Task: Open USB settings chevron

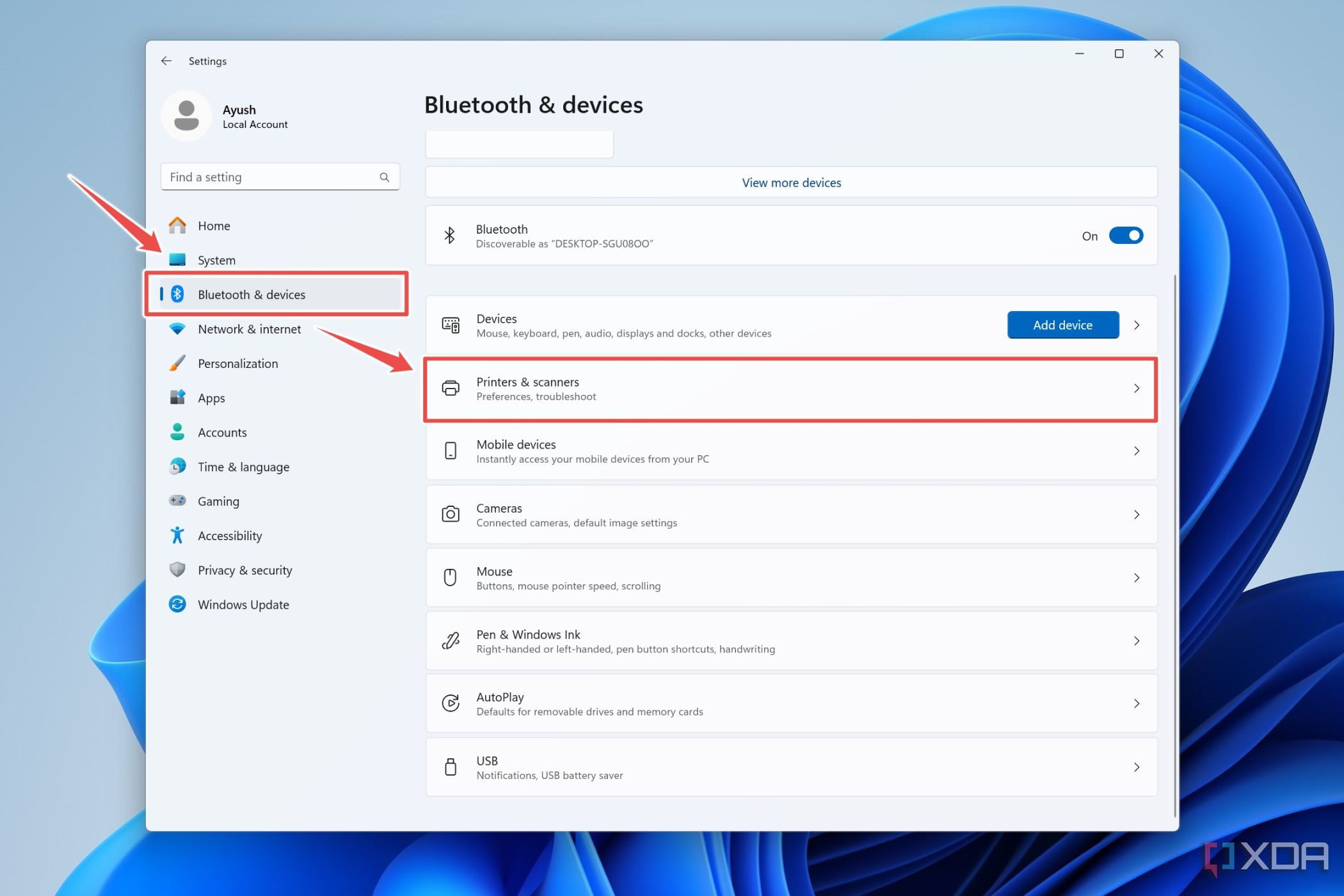Action: pyautogui.click(x=1137, y=767)
